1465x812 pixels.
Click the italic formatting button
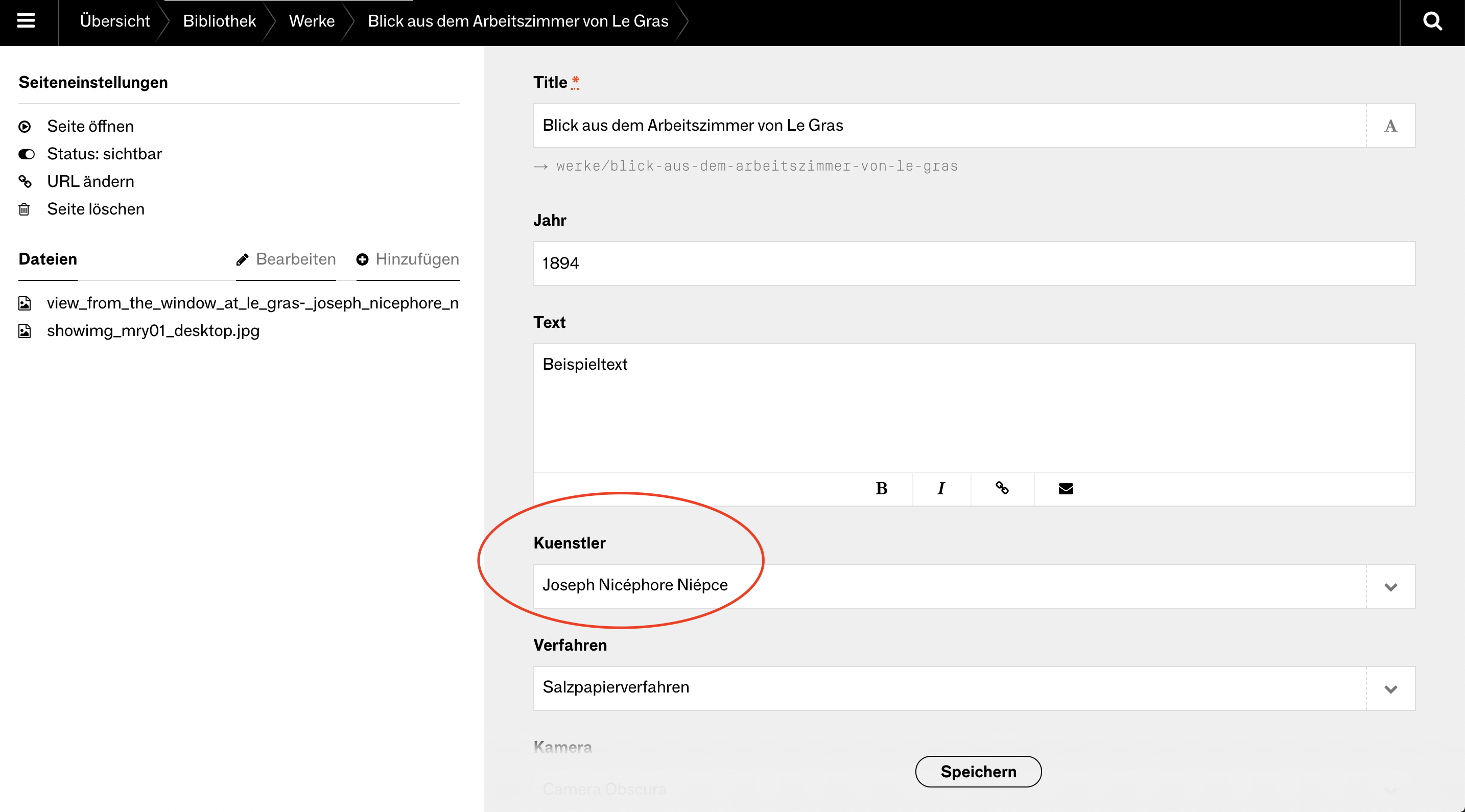[941, 488]
